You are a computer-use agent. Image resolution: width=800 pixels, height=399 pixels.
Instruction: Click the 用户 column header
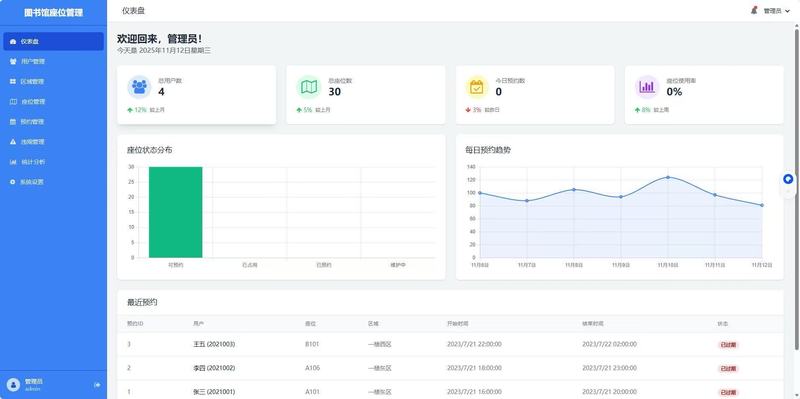[x=198, y=323]
